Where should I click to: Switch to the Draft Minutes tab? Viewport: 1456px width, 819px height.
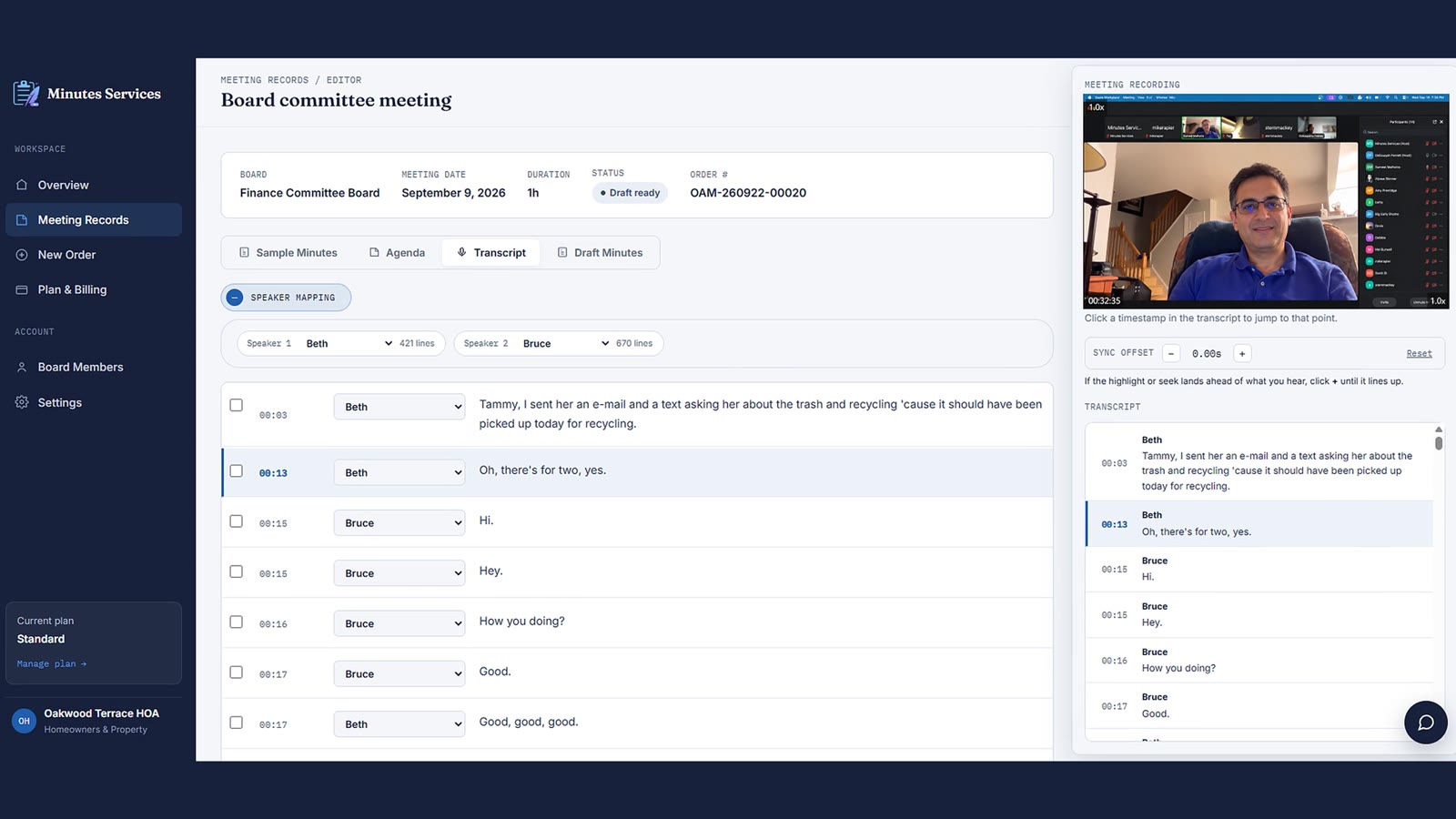point(600,253)
